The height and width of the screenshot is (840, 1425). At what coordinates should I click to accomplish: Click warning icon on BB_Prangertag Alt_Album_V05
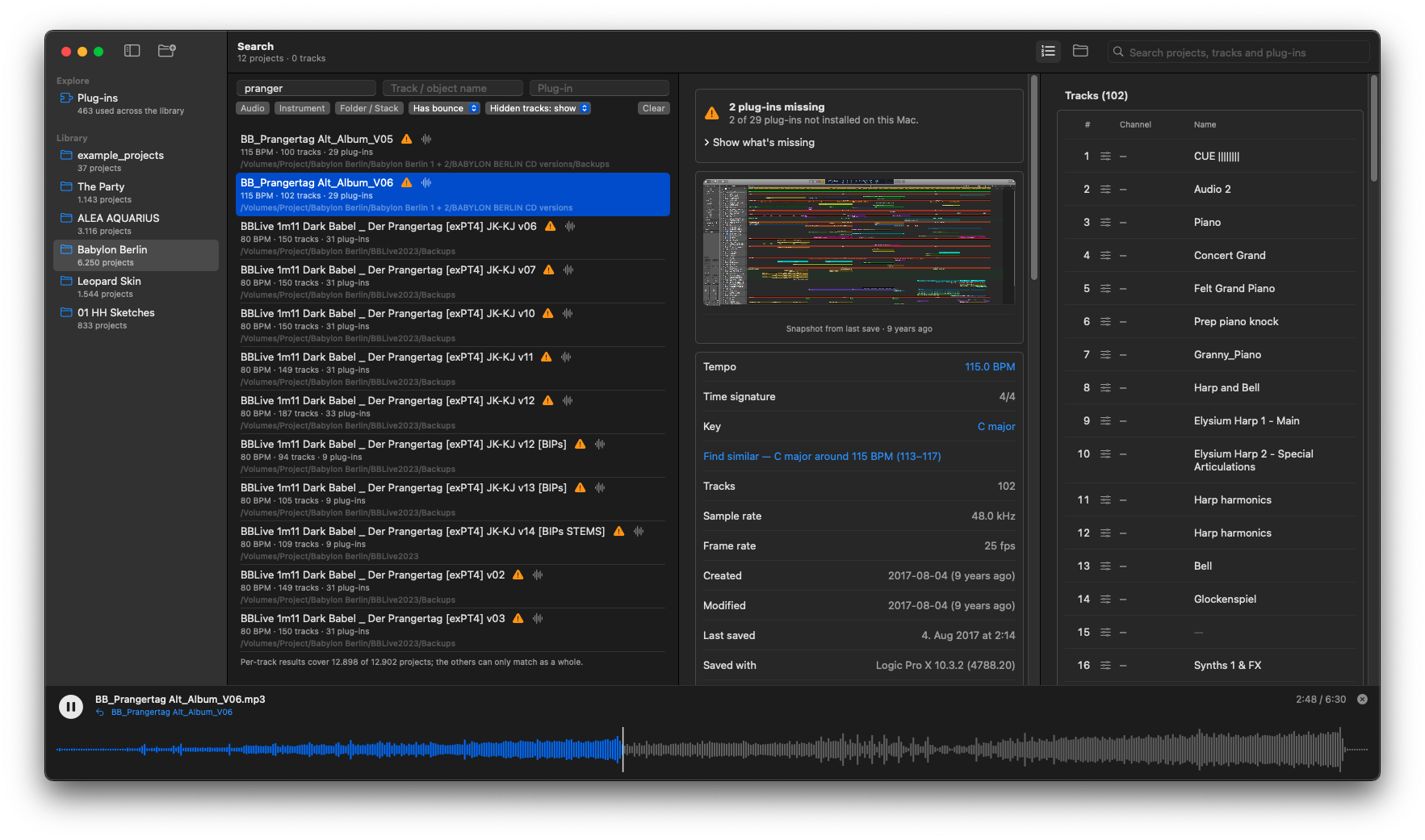407,139
